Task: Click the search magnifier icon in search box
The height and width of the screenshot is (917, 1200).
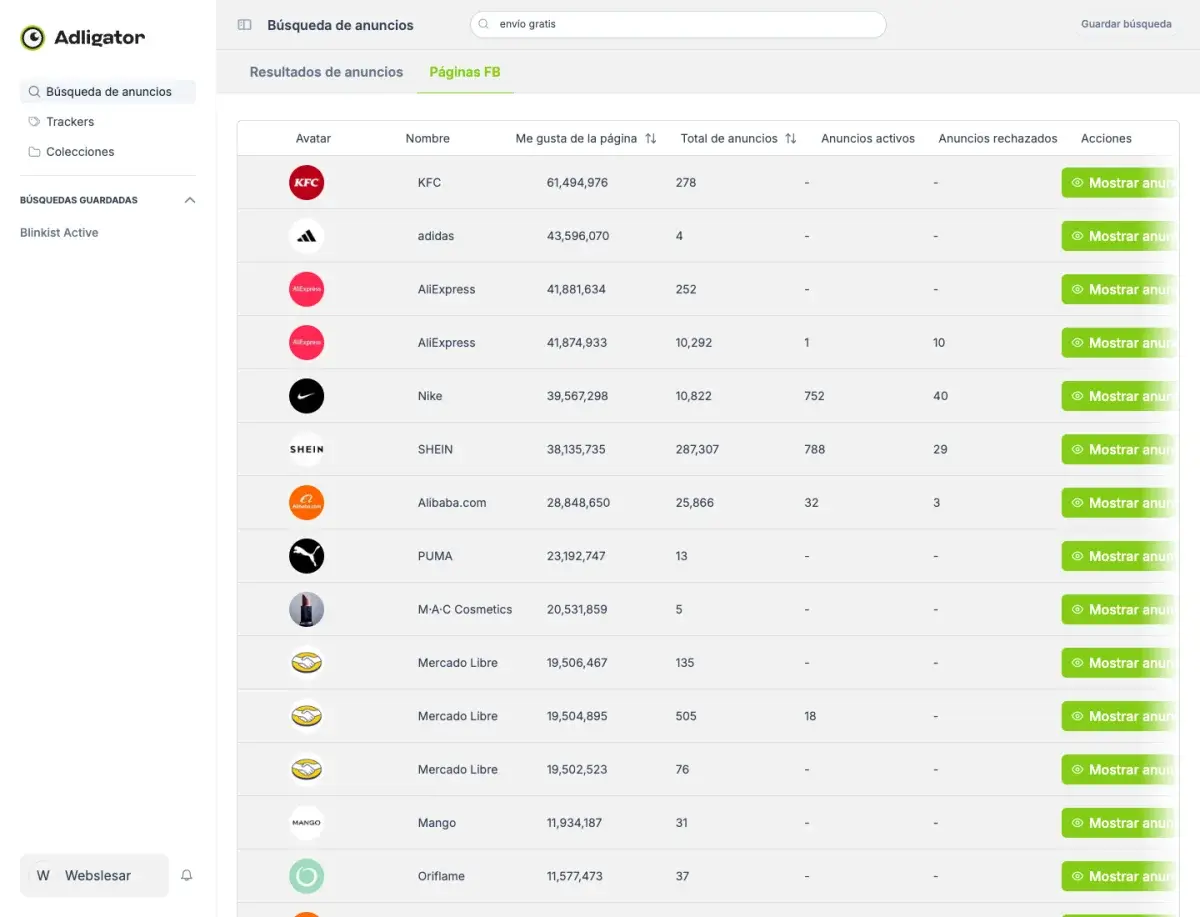Action: pyautogui.click(x=485, y=24)
